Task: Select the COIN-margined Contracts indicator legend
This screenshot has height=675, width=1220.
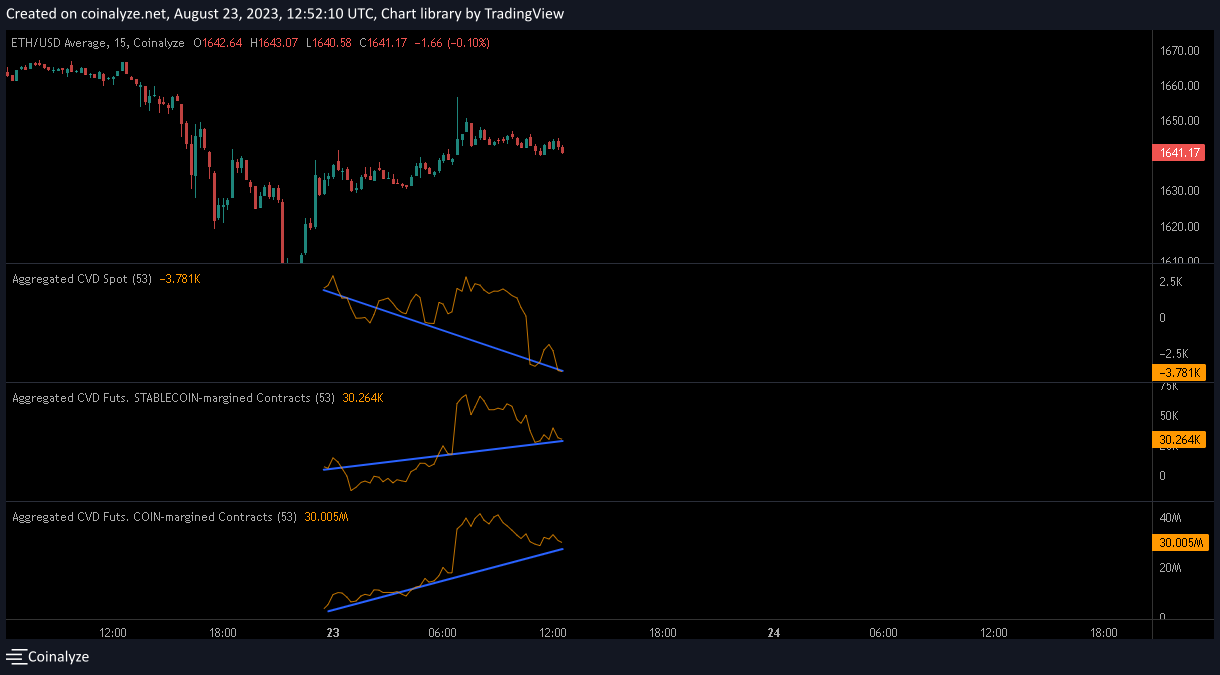Action: pyautogui.click(x=141, y=517)
